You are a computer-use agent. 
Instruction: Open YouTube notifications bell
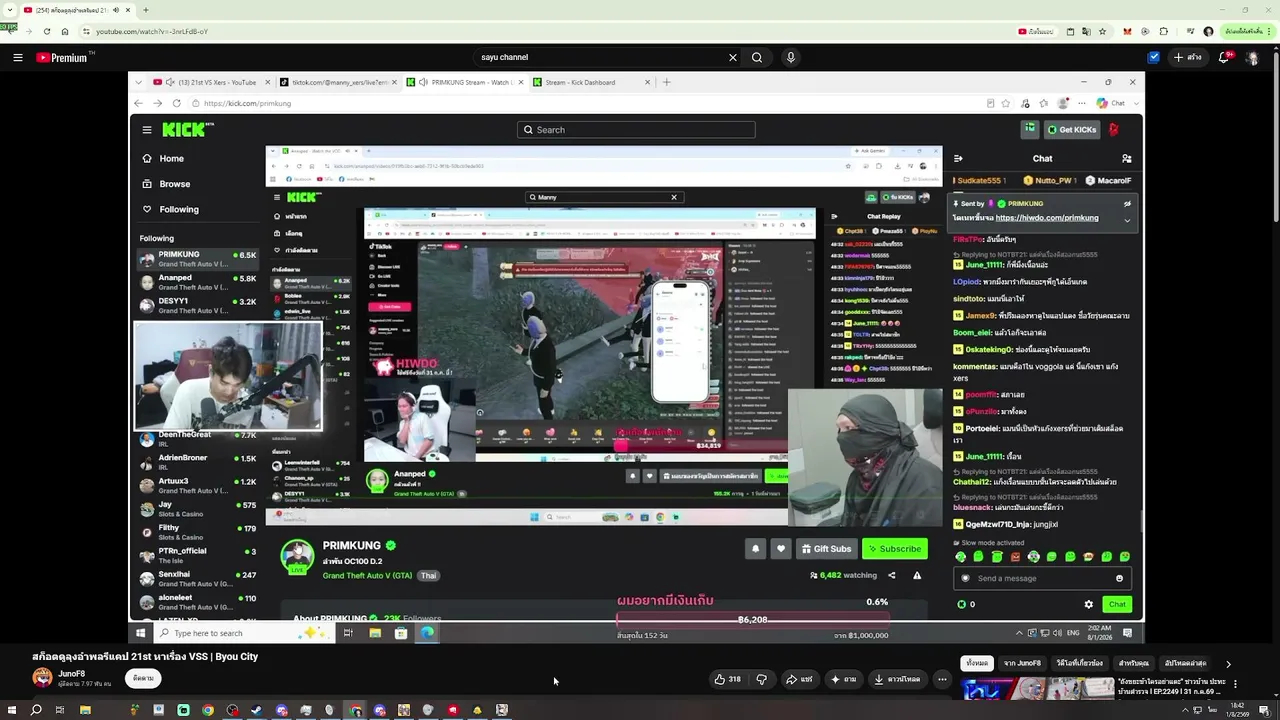click(1224, 57)
